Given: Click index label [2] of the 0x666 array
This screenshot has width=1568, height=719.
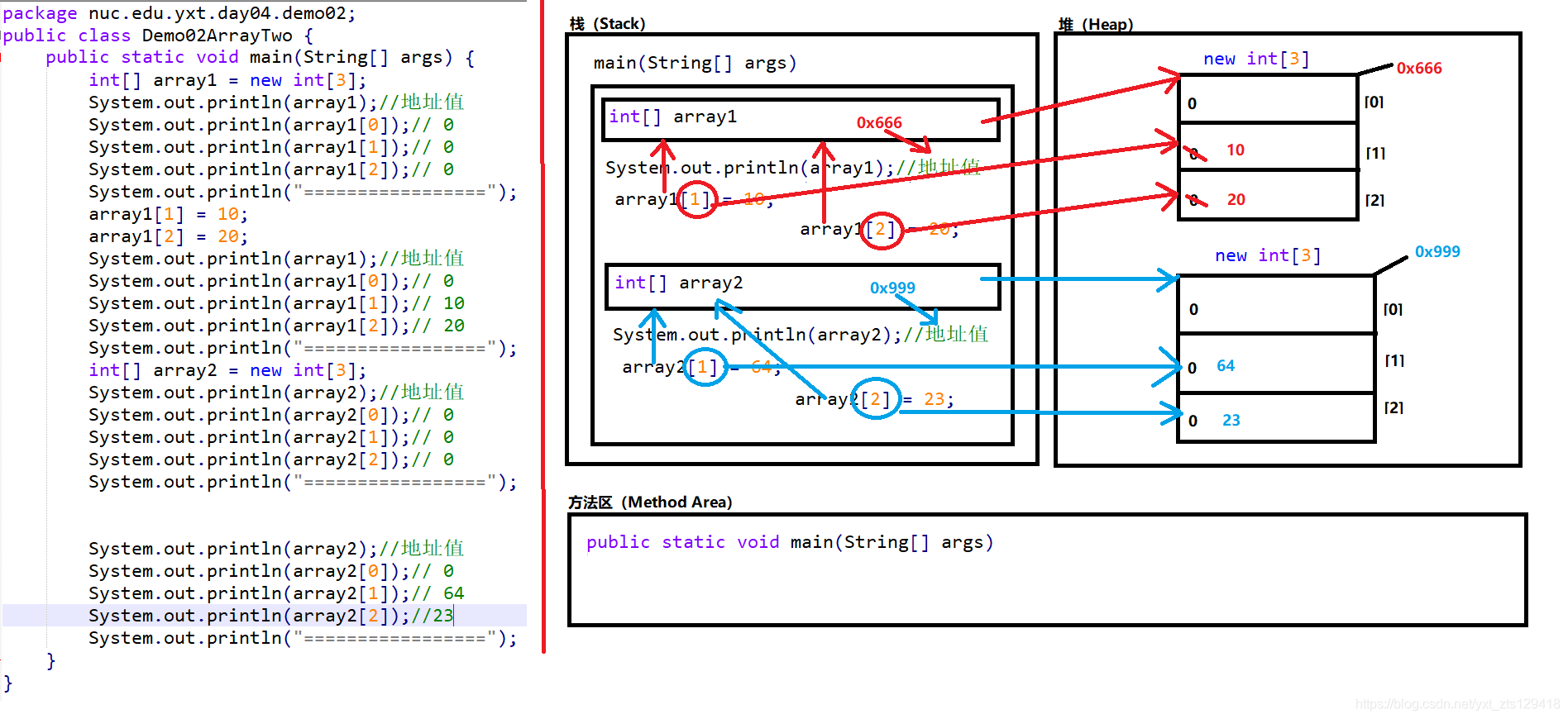Looking at the screenshot, I should 1374,200.
